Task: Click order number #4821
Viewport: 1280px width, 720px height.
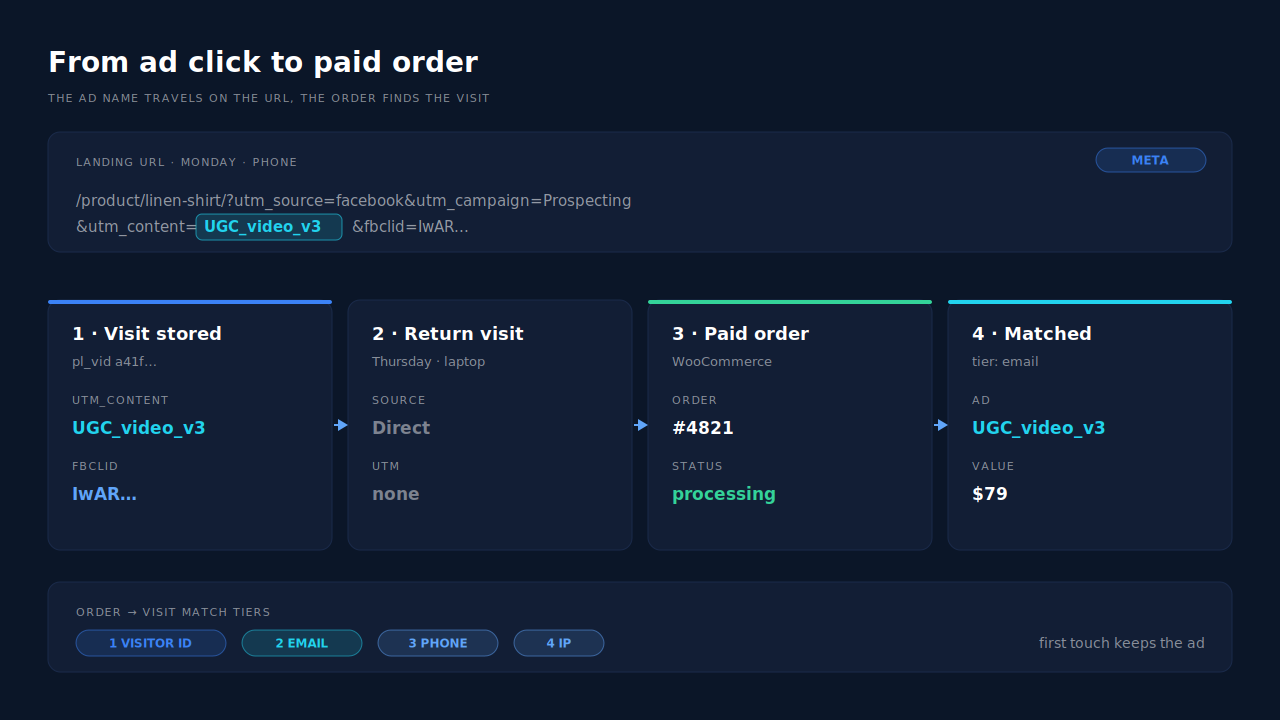Action: coord(703,428)
